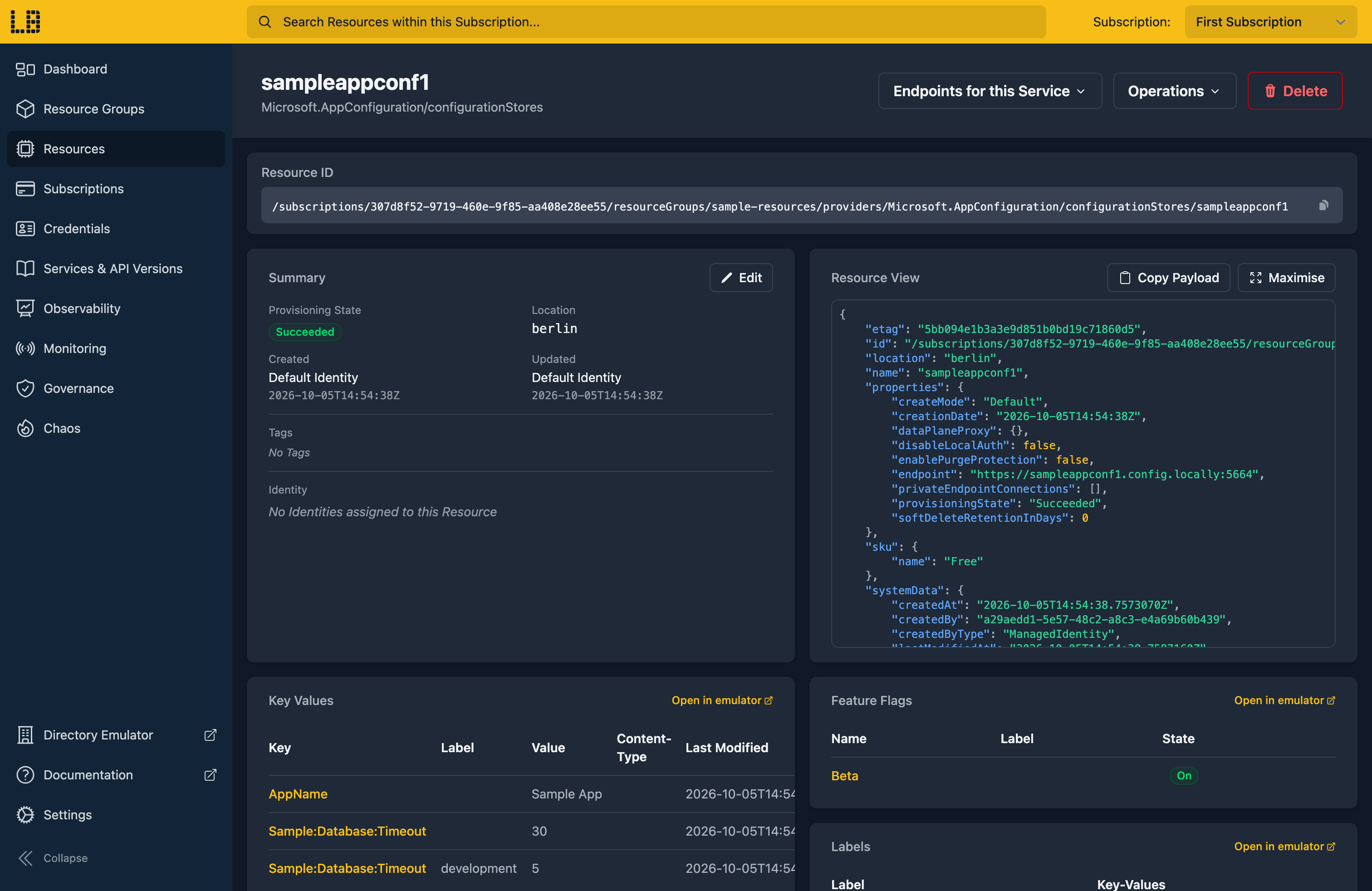Collapse the sidebar with the double-chevron
The width and height of the screenshot is (1372, 891).
25,858
